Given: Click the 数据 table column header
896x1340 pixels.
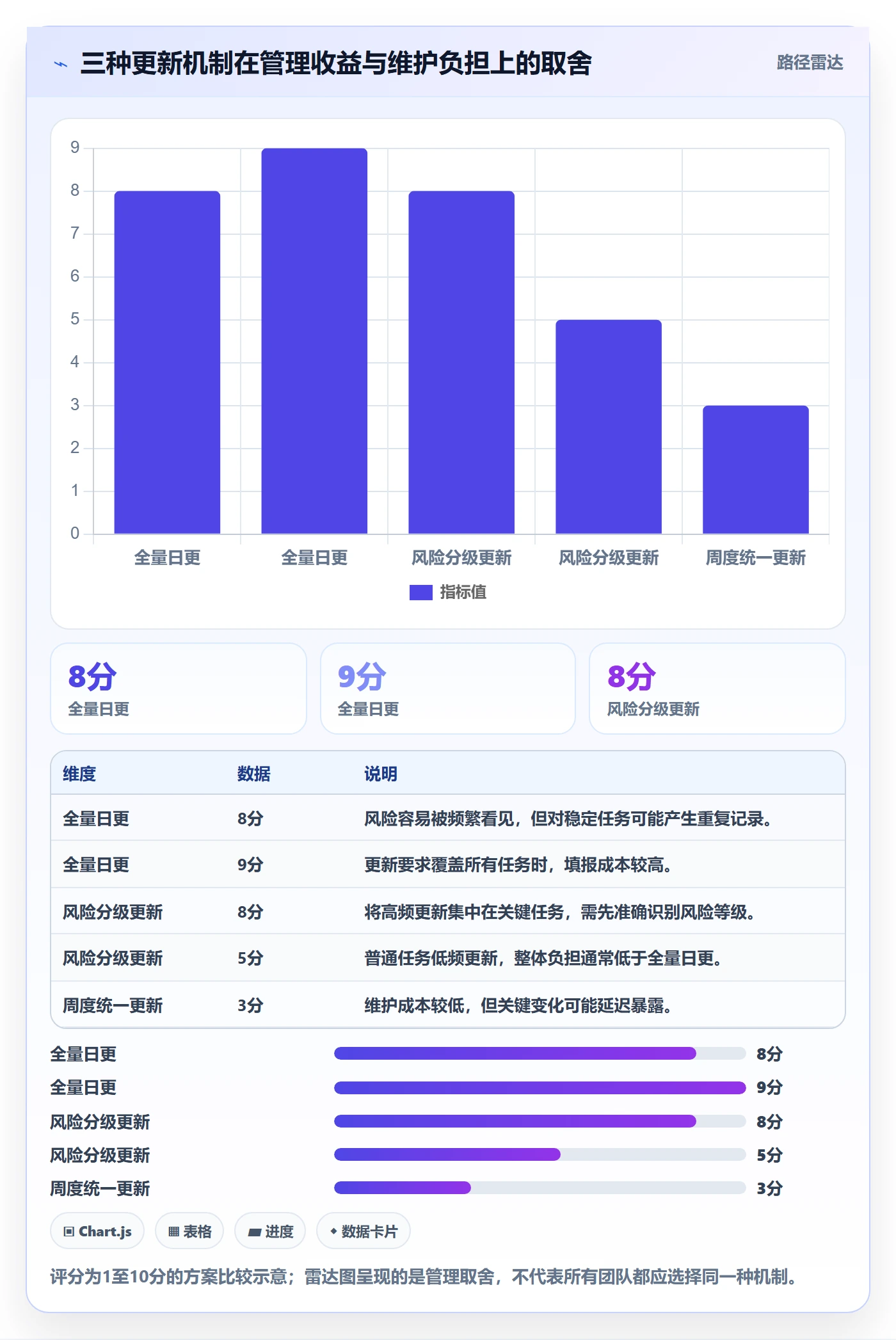Looking at the screenshot, I should (254, 774).
